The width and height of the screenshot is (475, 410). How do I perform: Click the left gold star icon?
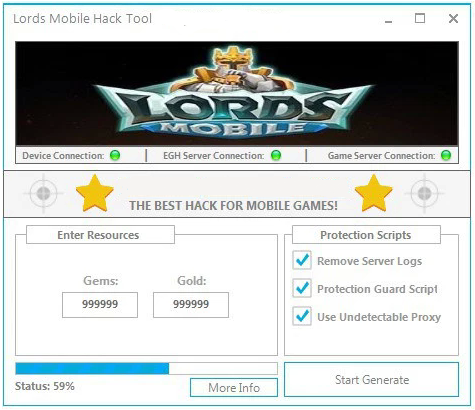pyautogui.click(x=95, y=193)
